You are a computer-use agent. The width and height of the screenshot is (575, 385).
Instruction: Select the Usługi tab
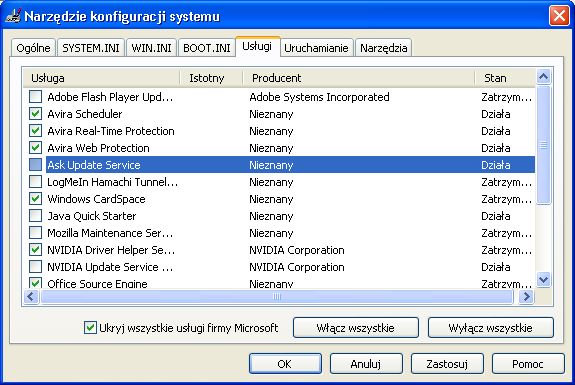coord(257,47)
